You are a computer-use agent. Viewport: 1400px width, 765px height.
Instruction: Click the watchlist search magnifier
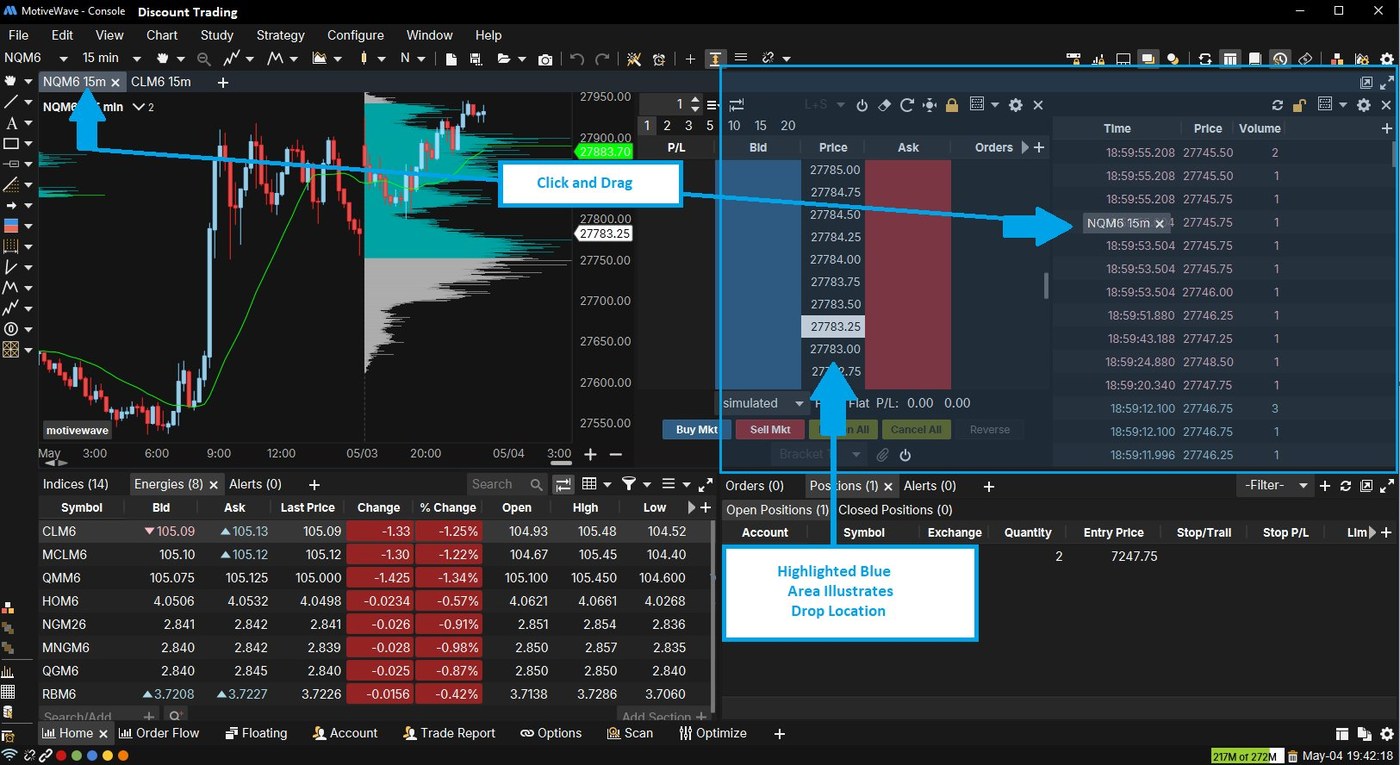(536, 484)
